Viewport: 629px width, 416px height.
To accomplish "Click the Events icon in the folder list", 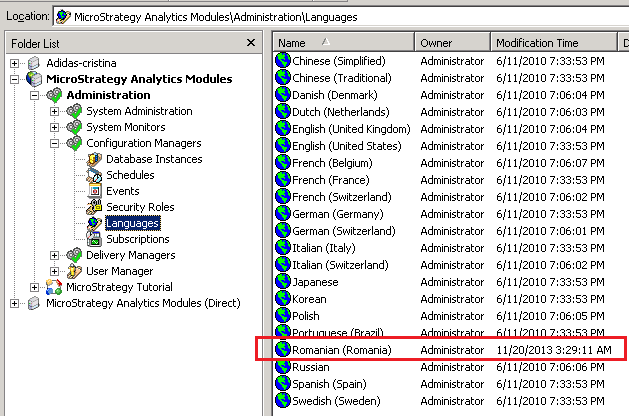I will (x=95, y=191).
